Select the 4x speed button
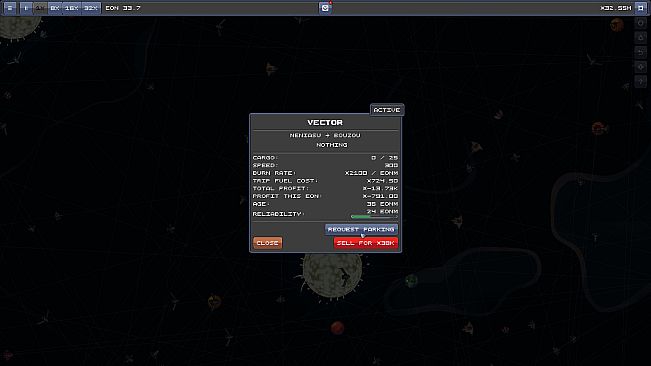 coord(40,8)
